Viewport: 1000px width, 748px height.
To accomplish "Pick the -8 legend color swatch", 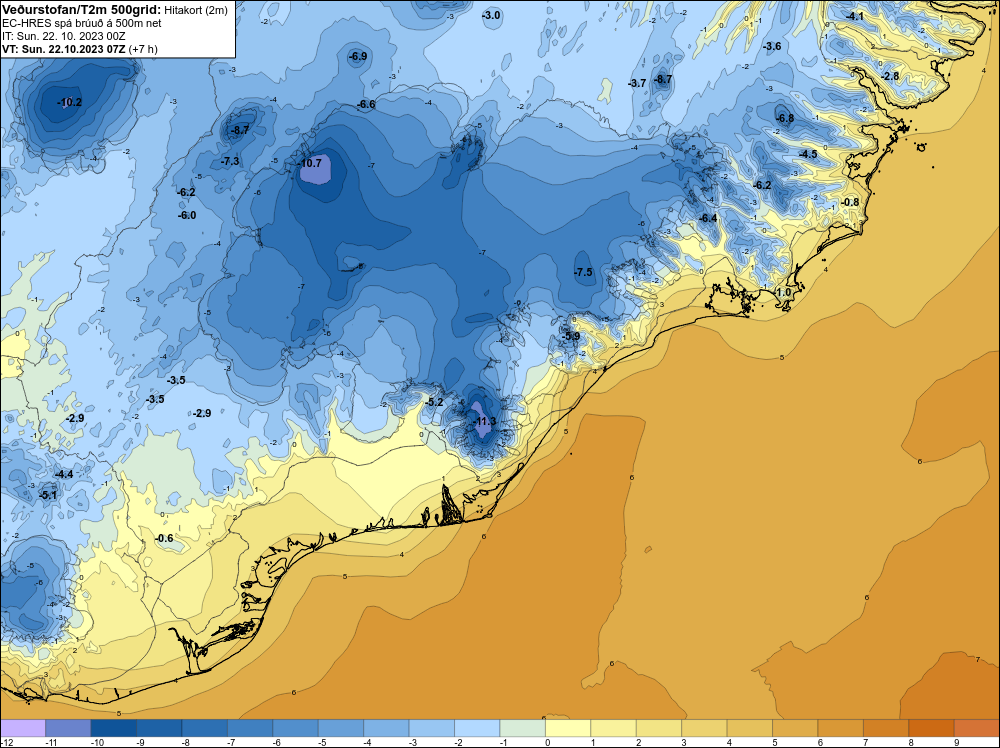I will (205, 728).
